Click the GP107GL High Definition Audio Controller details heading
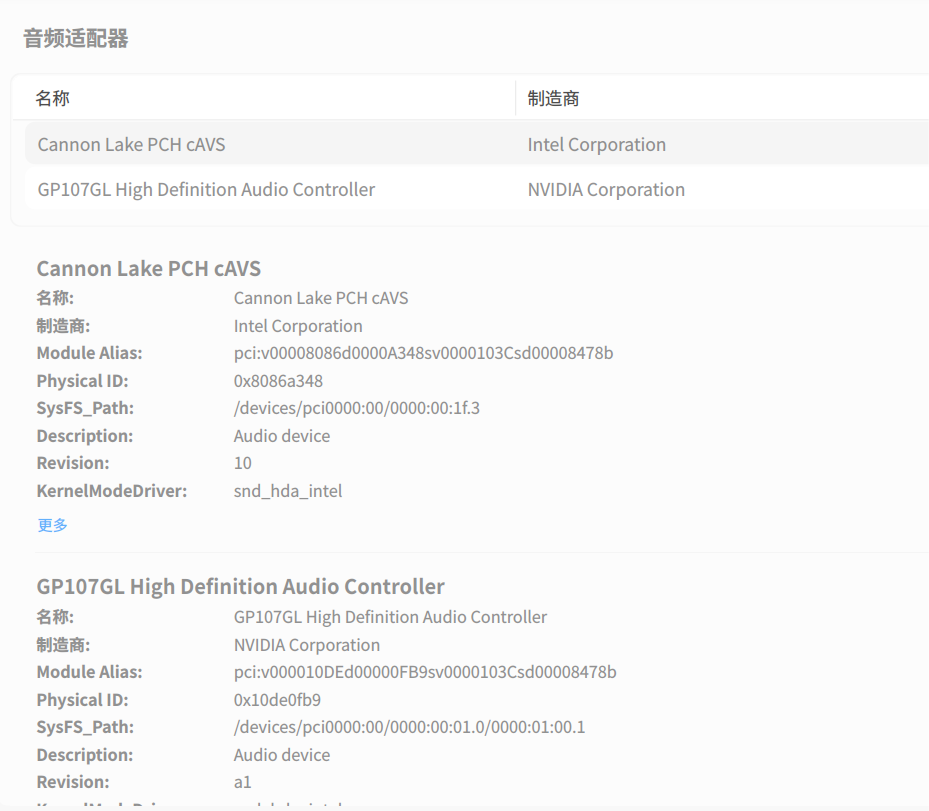This screenshot has height=811, width=929. 241,586
